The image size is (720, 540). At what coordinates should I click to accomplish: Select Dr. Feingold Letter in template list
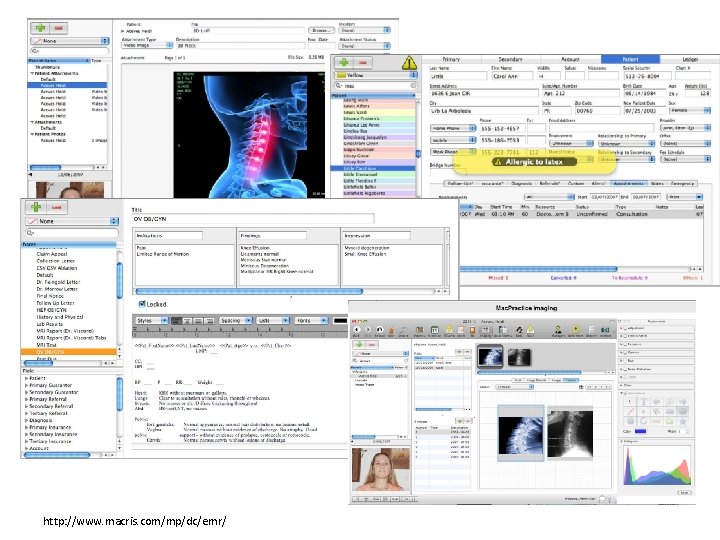[58, 282]
